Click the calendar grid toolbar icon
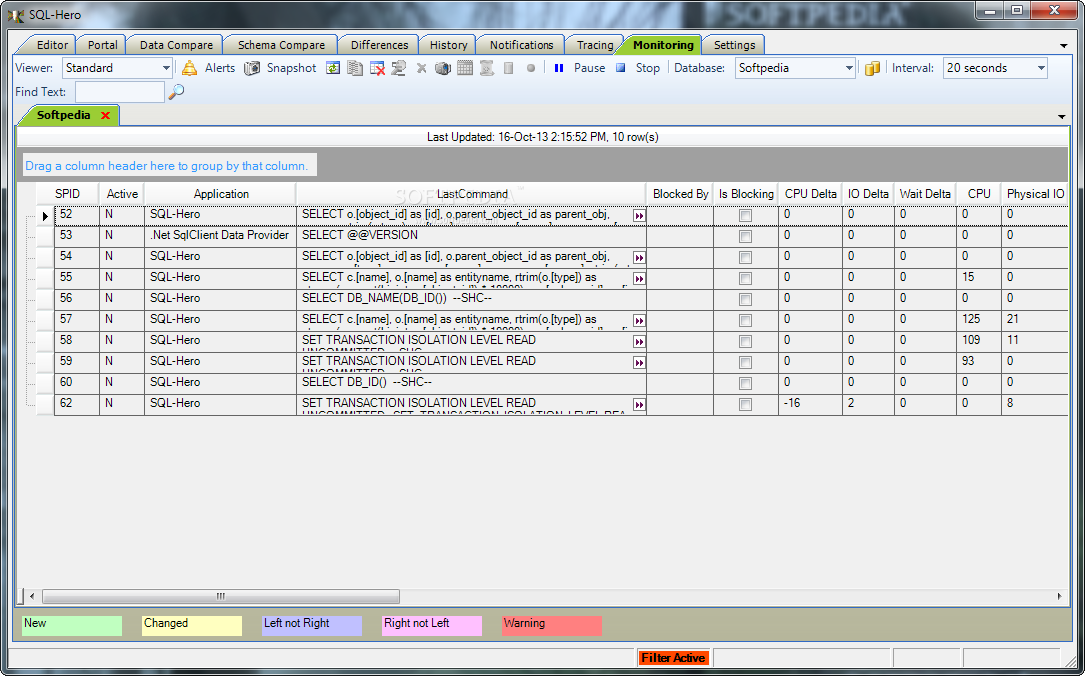 [x=465, y=68]
